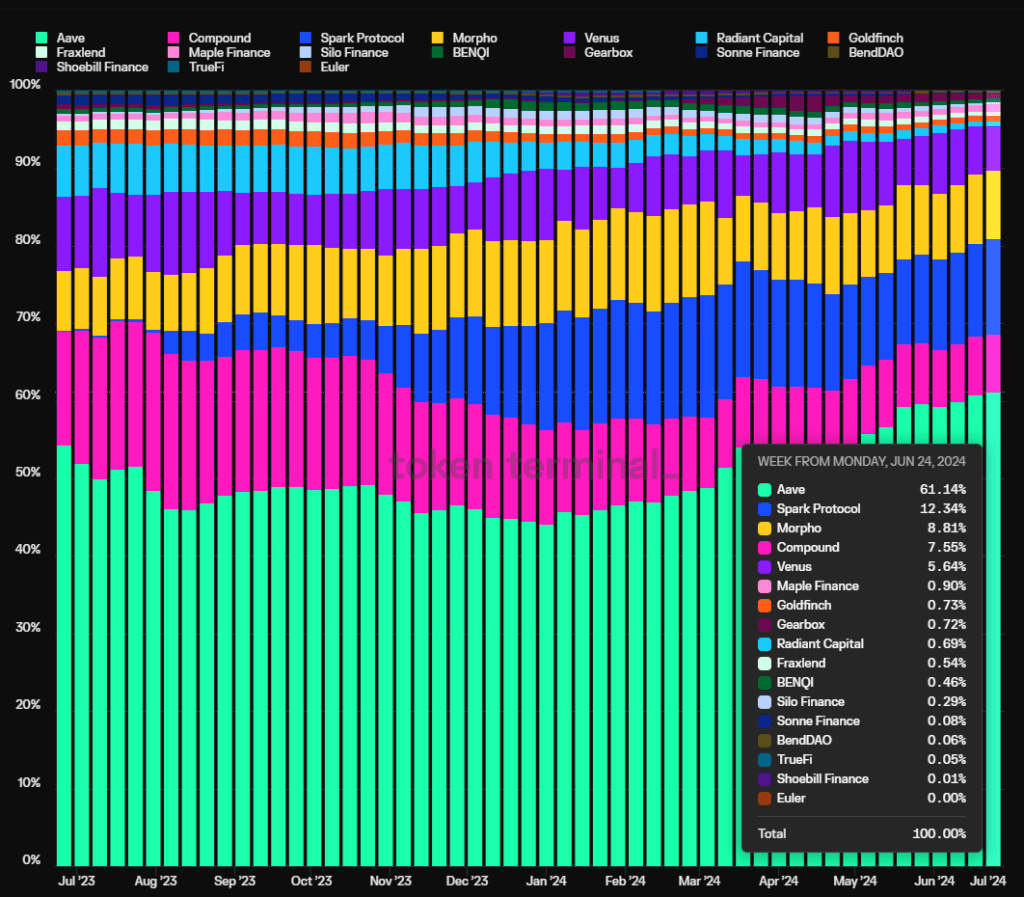The width and height of the screenshot is (1024, 897).
Task: Toggle TrueFi in the legend
Action: (x=196, y=67)
